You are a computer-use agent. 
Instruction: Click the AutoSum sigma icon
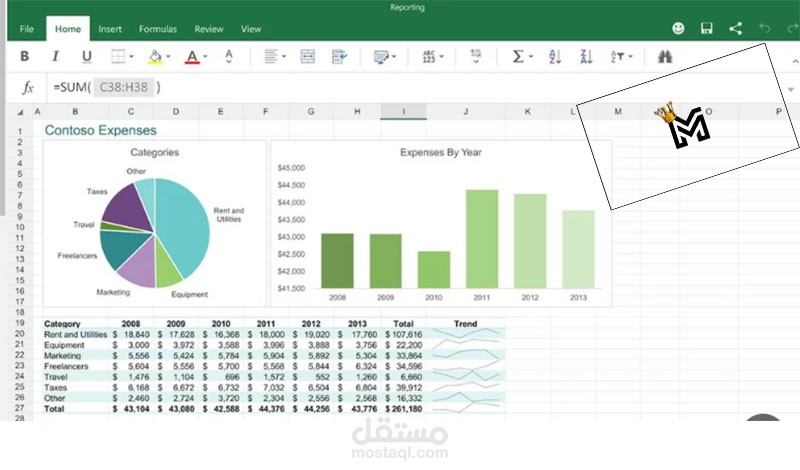(518, 56)
